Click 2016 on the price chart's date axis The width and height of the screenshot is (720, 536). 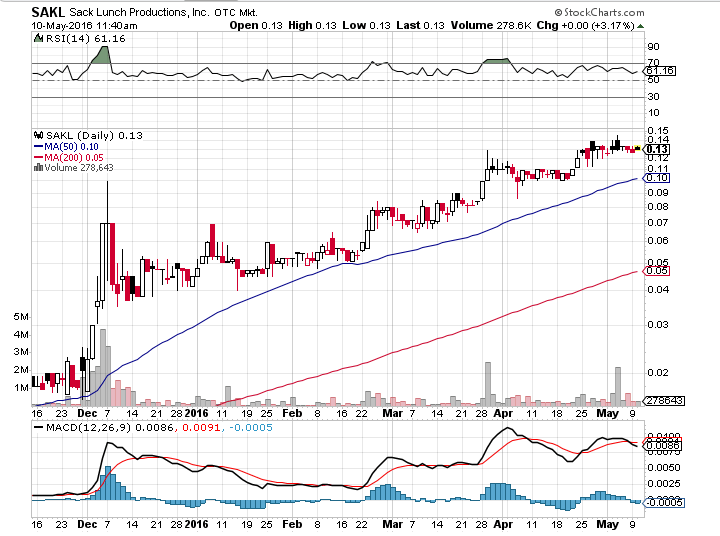coord(197,413)
